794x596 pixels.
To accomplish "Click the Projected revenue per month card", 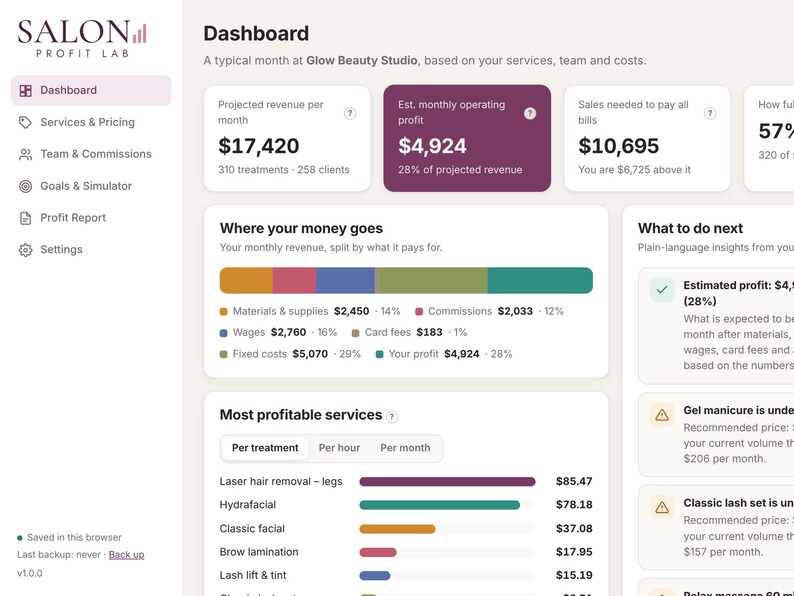I will pyautogui.click(x=287, y=138).
